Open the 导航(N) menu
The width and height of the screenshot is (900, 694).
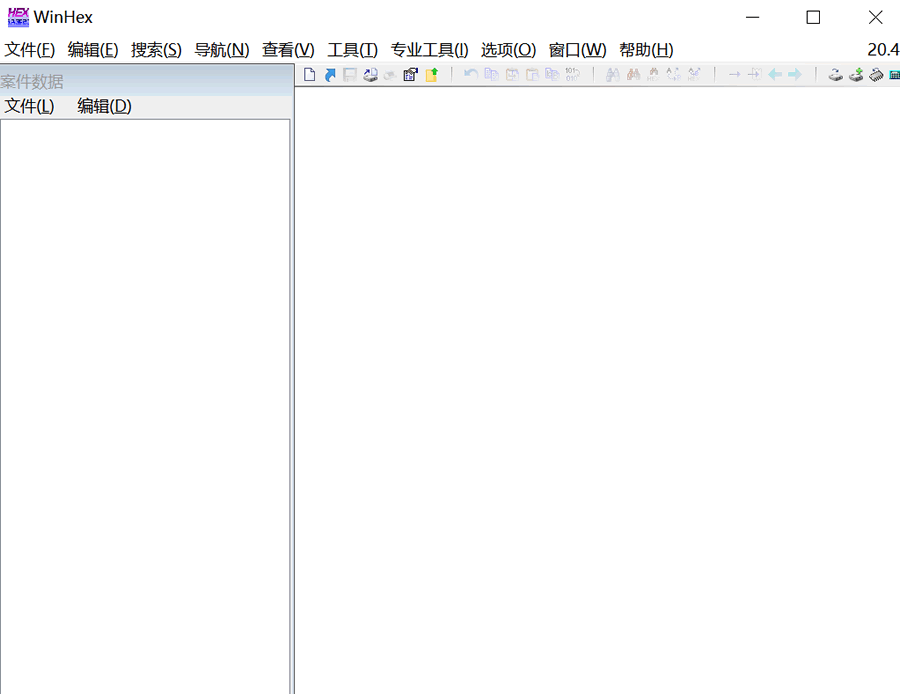(x=221, y=50)
